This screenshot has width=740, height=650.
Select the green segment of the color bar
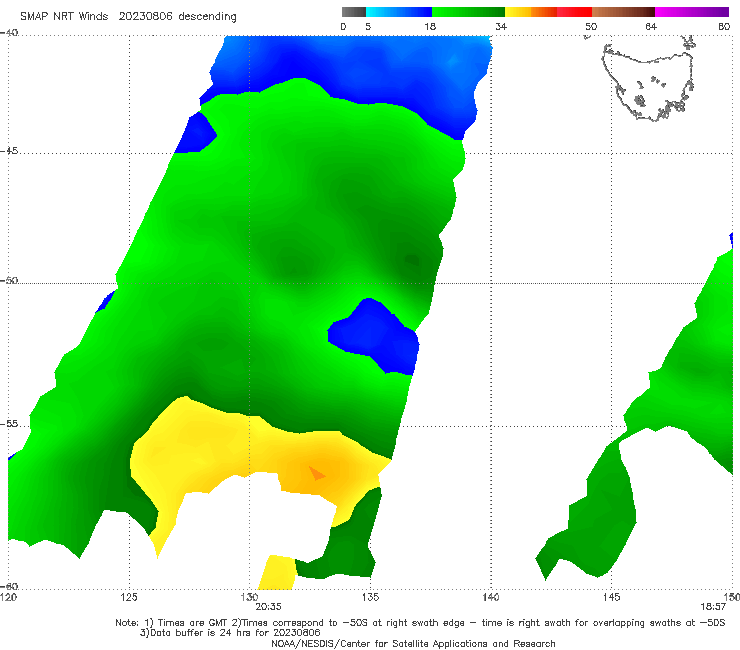point(468,12)
